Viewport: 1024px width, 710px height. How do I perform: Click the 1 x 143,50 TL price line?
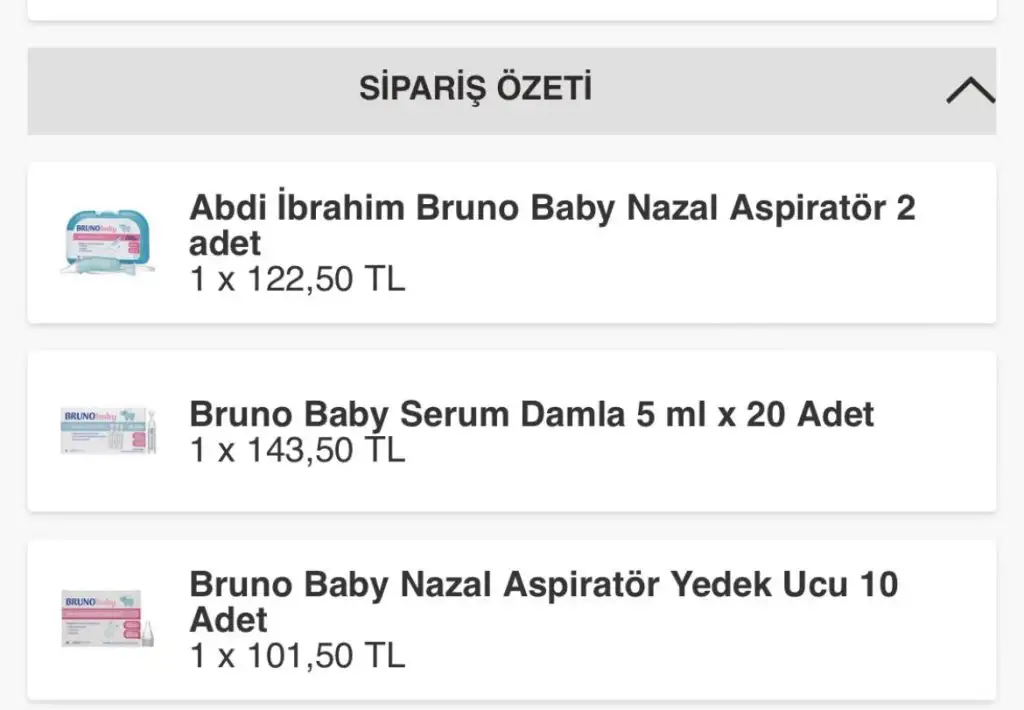click(297, 451)
